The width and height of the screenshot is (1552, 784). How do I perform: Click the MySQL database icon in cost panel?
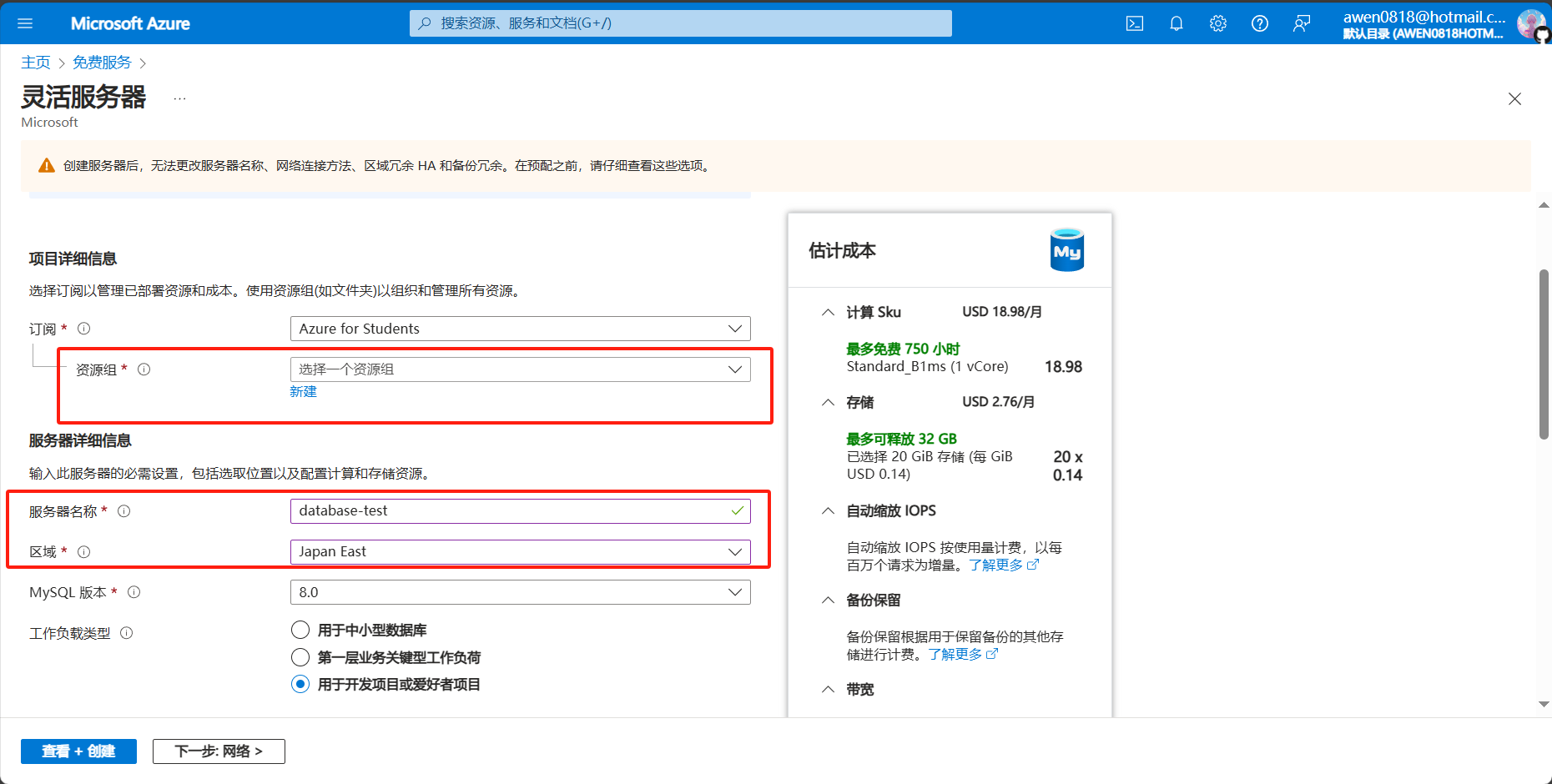click(1066, 249)
